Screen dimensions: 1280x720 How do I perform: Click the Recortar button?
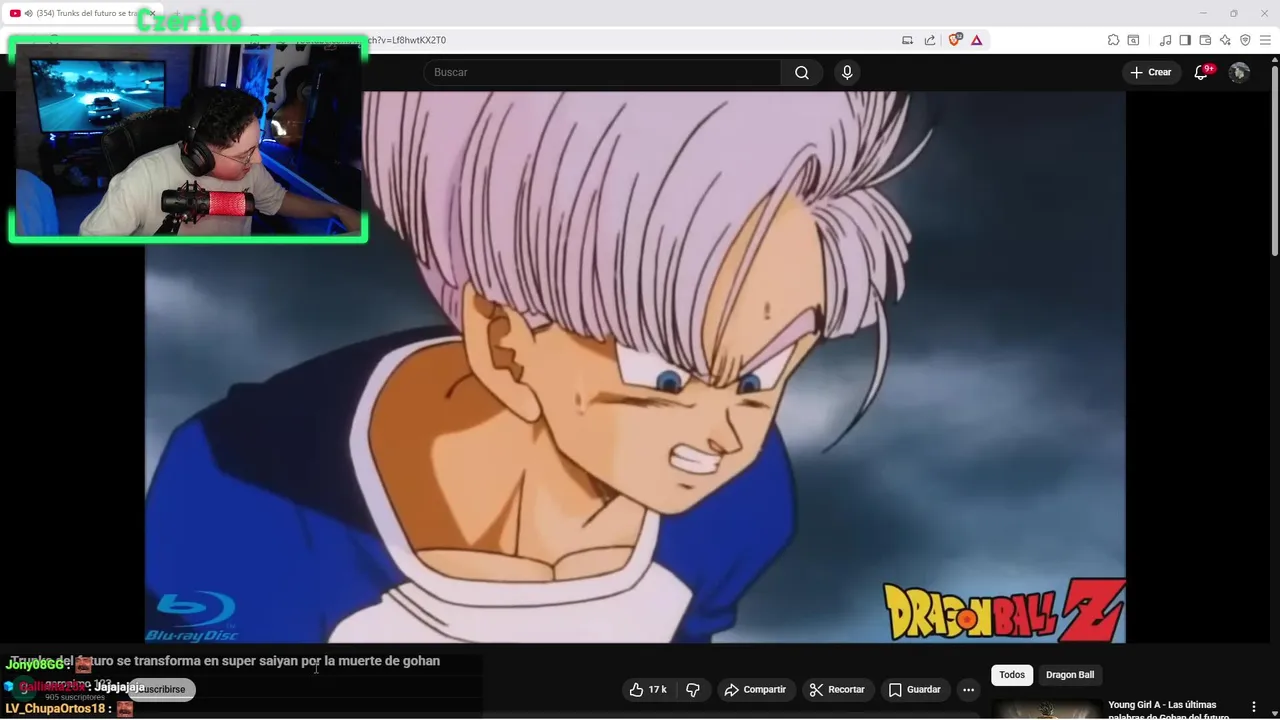pos(837,690)
